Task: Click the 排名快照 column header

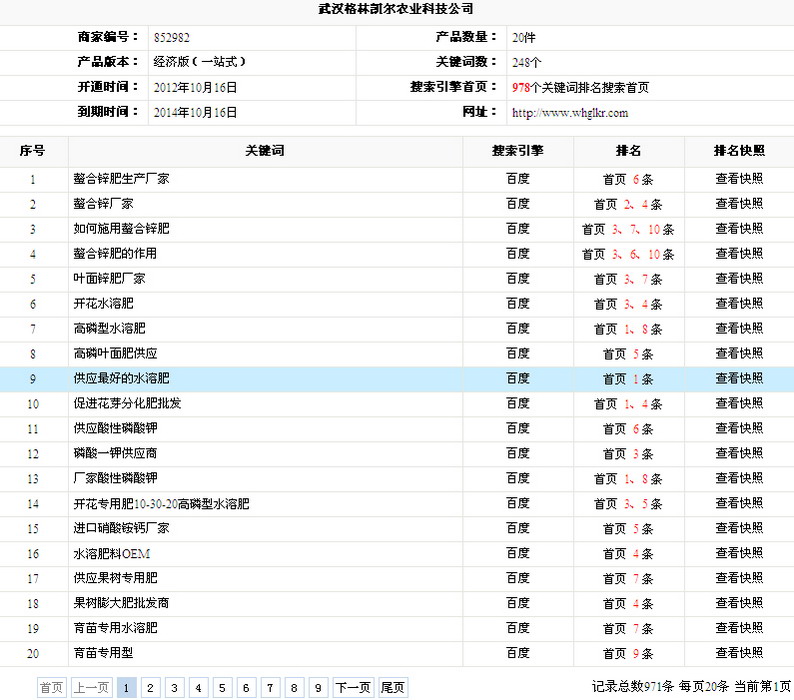Action: pos(739,151)
